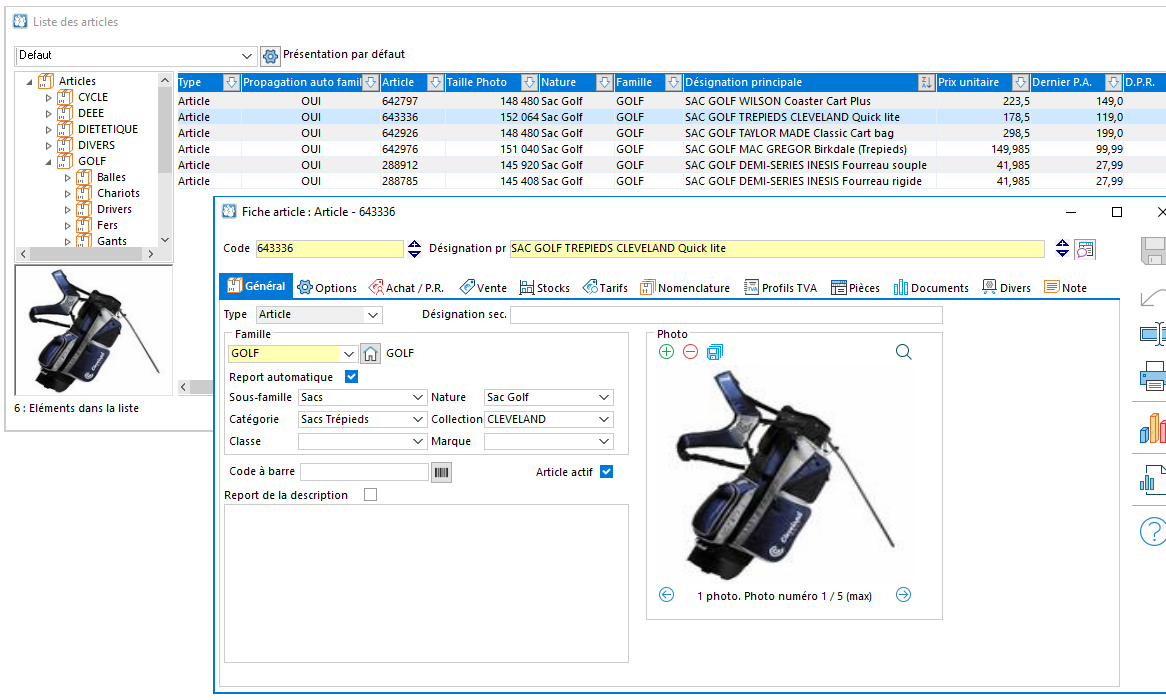Open the Classe dropdown
Image resolution: width=1166 pixels, height=700 pixels.
[418, 441]
